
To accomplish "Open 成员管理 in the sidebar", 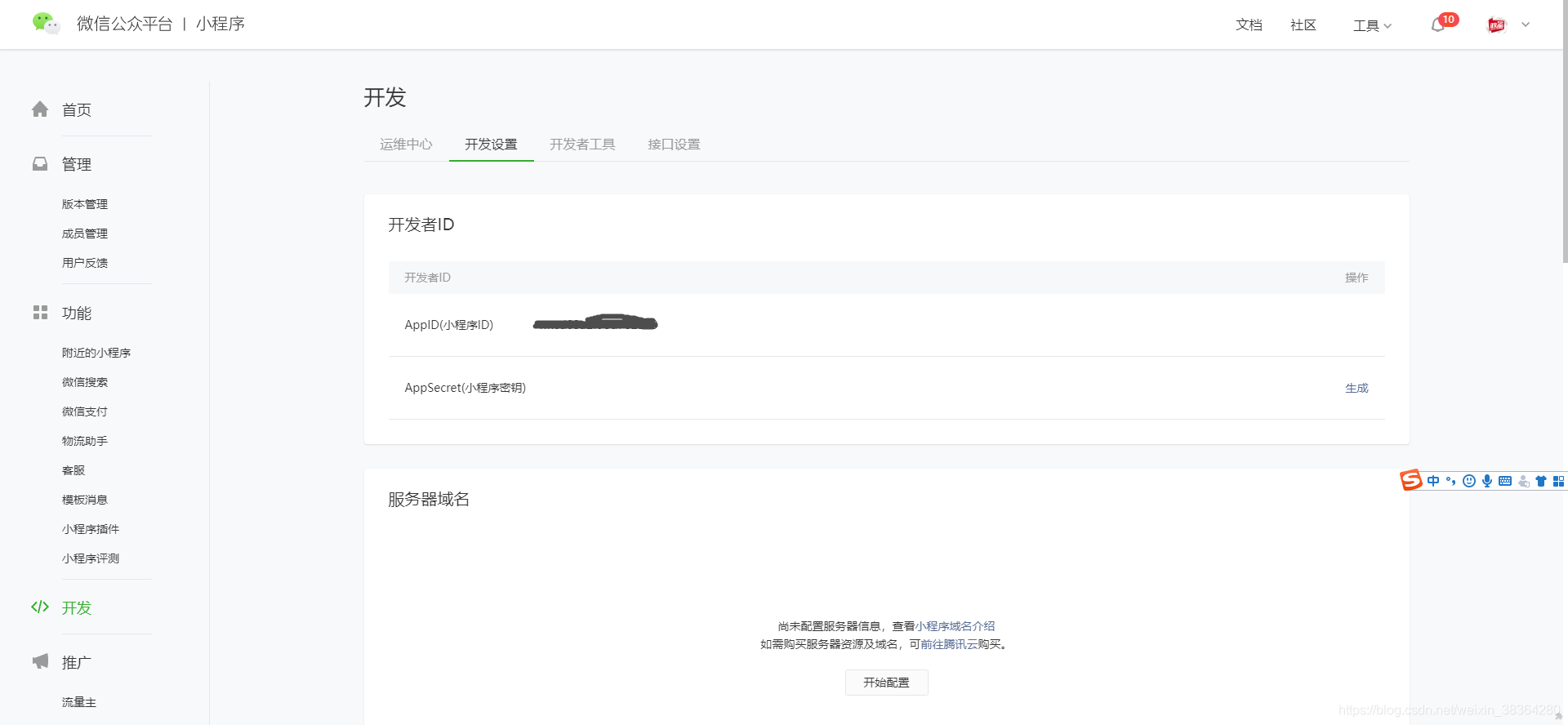I will click(85, 234).
